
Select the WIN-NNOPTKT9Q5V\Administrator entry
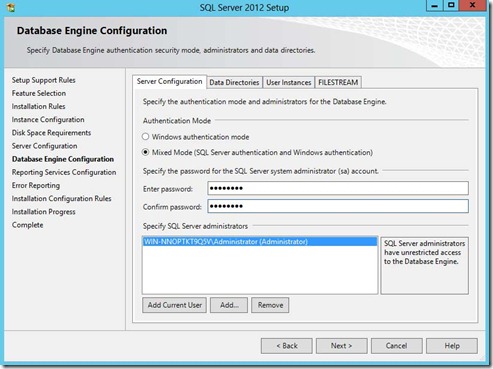[x=260, y=242]
